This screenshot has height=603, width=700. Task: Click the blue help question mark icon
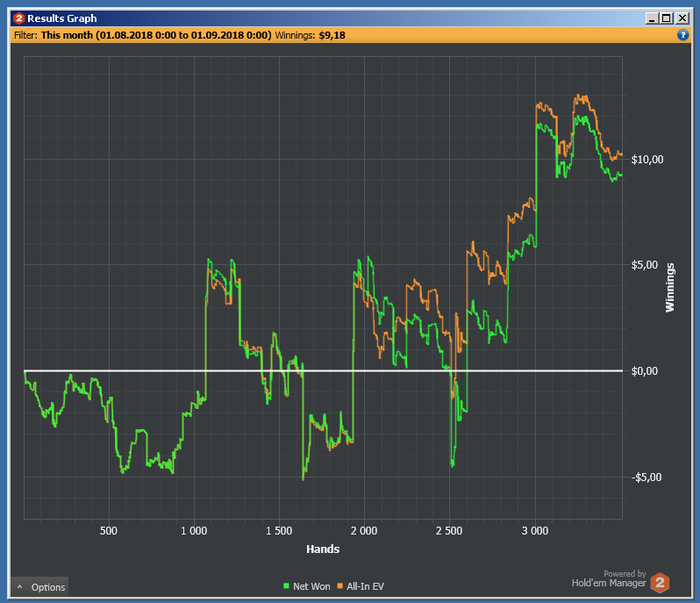683,35
